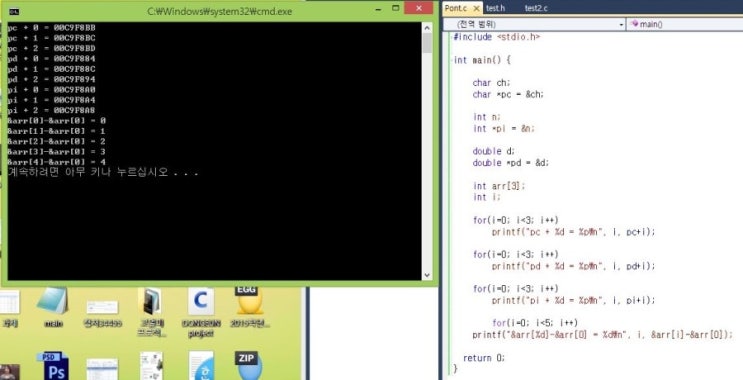This screenshot has height=380, width=743.
Task: Click the 'double *pd = &d;' line
Action: tap(510, 163)
